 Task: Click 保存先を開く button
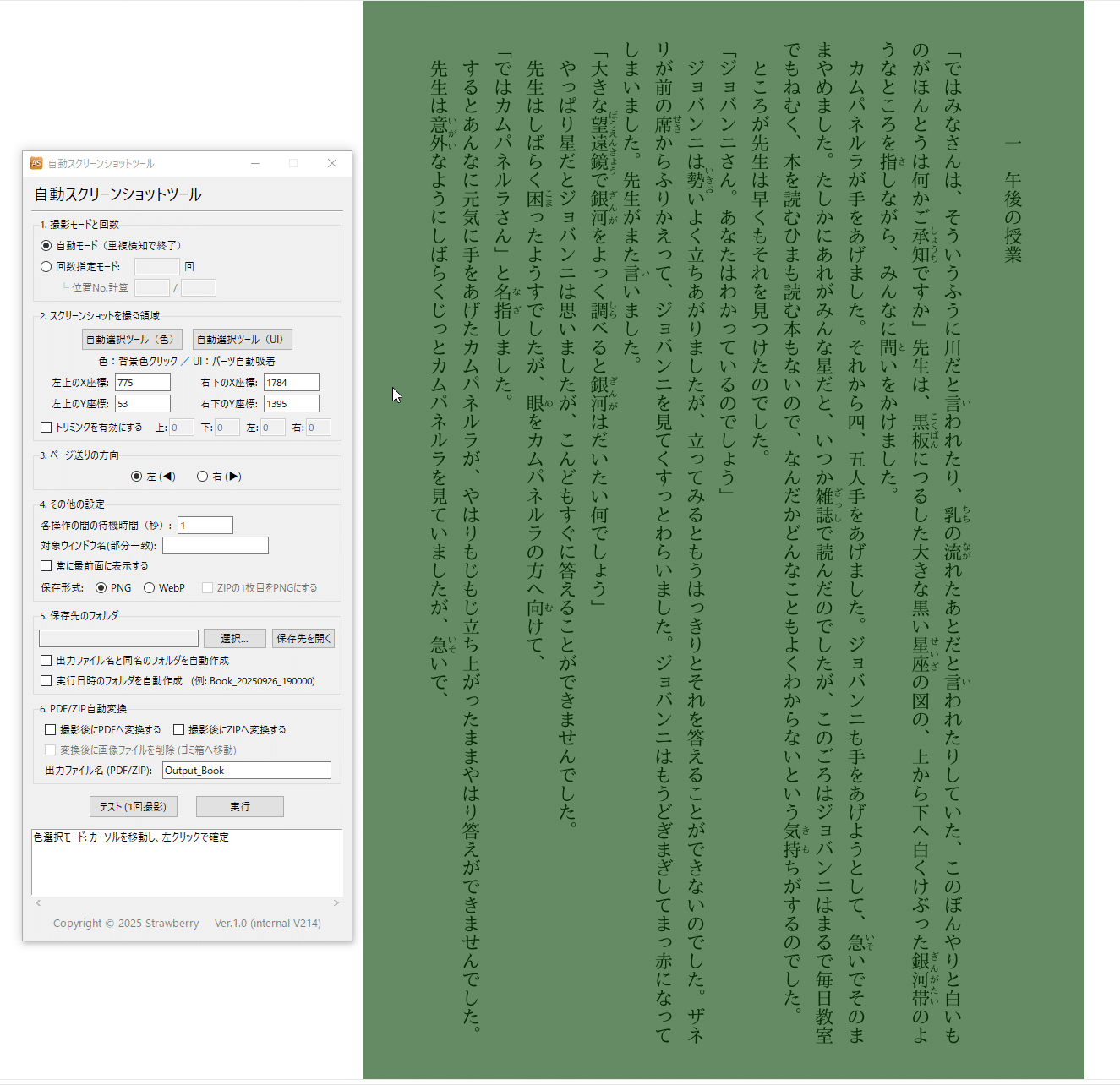[x=303, y=639]
